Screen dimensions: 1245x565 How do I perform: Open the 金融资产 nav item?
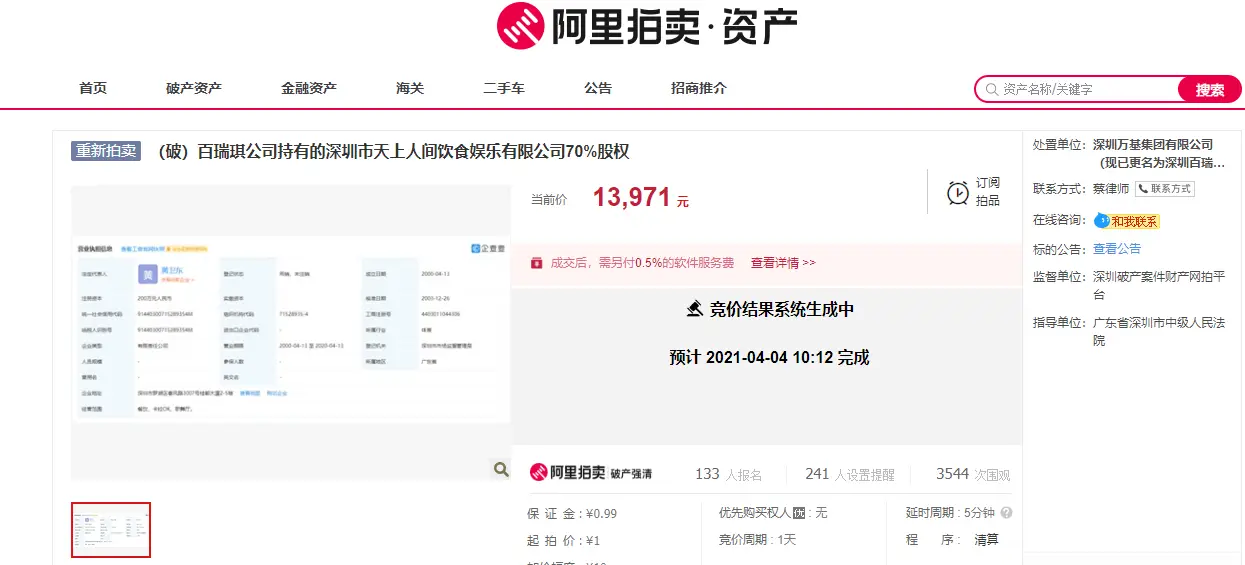tap(309, 88)
